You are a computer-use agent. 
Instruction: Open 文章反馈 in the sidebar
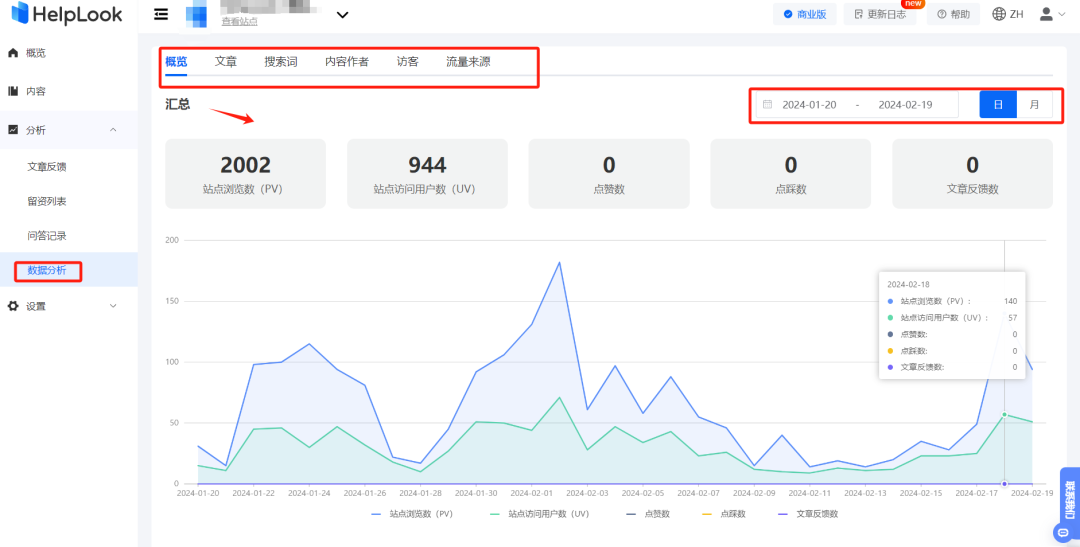47,167
